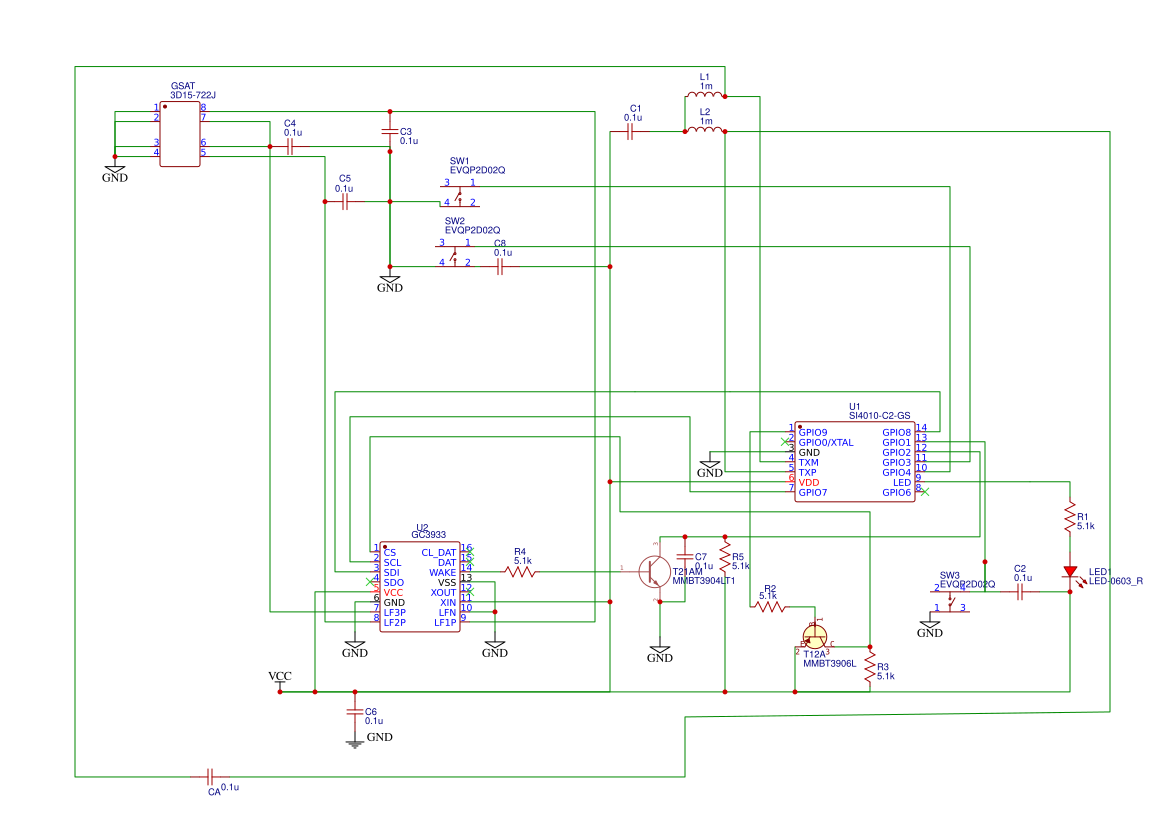Select capacitor C1 symbol
The height and width of the screenshot is (829, 1169).
click(x=631, y=132)
